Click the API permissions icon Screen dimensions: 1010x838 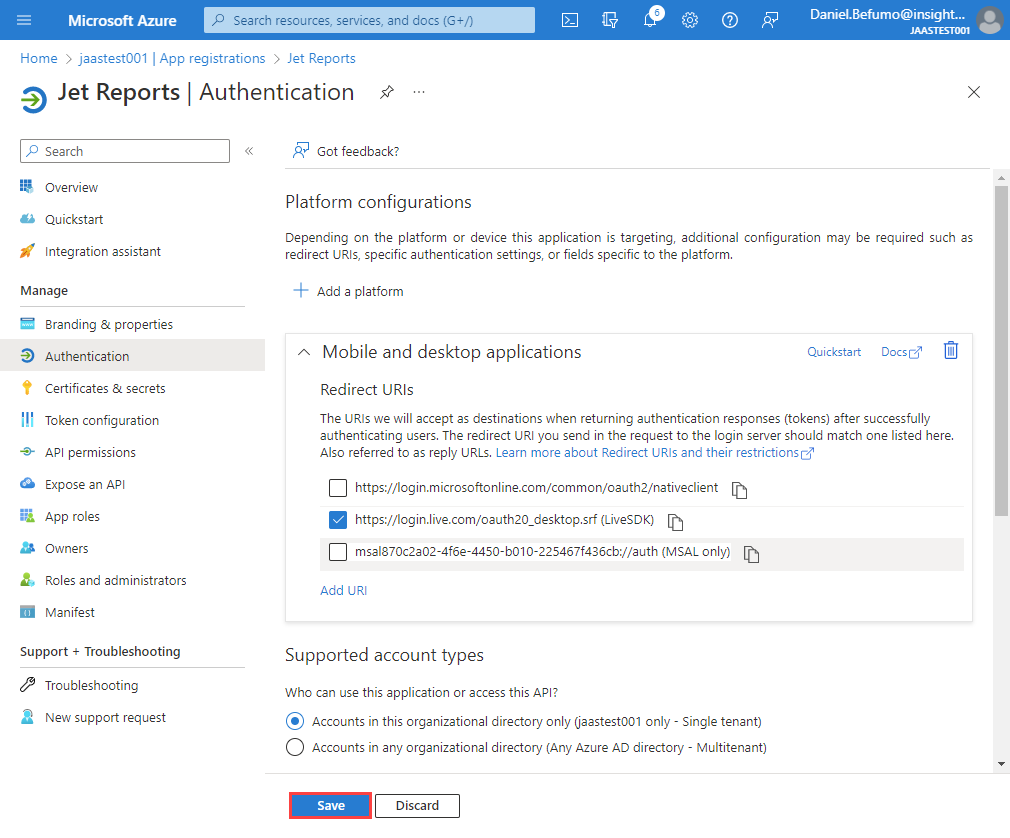27,452
